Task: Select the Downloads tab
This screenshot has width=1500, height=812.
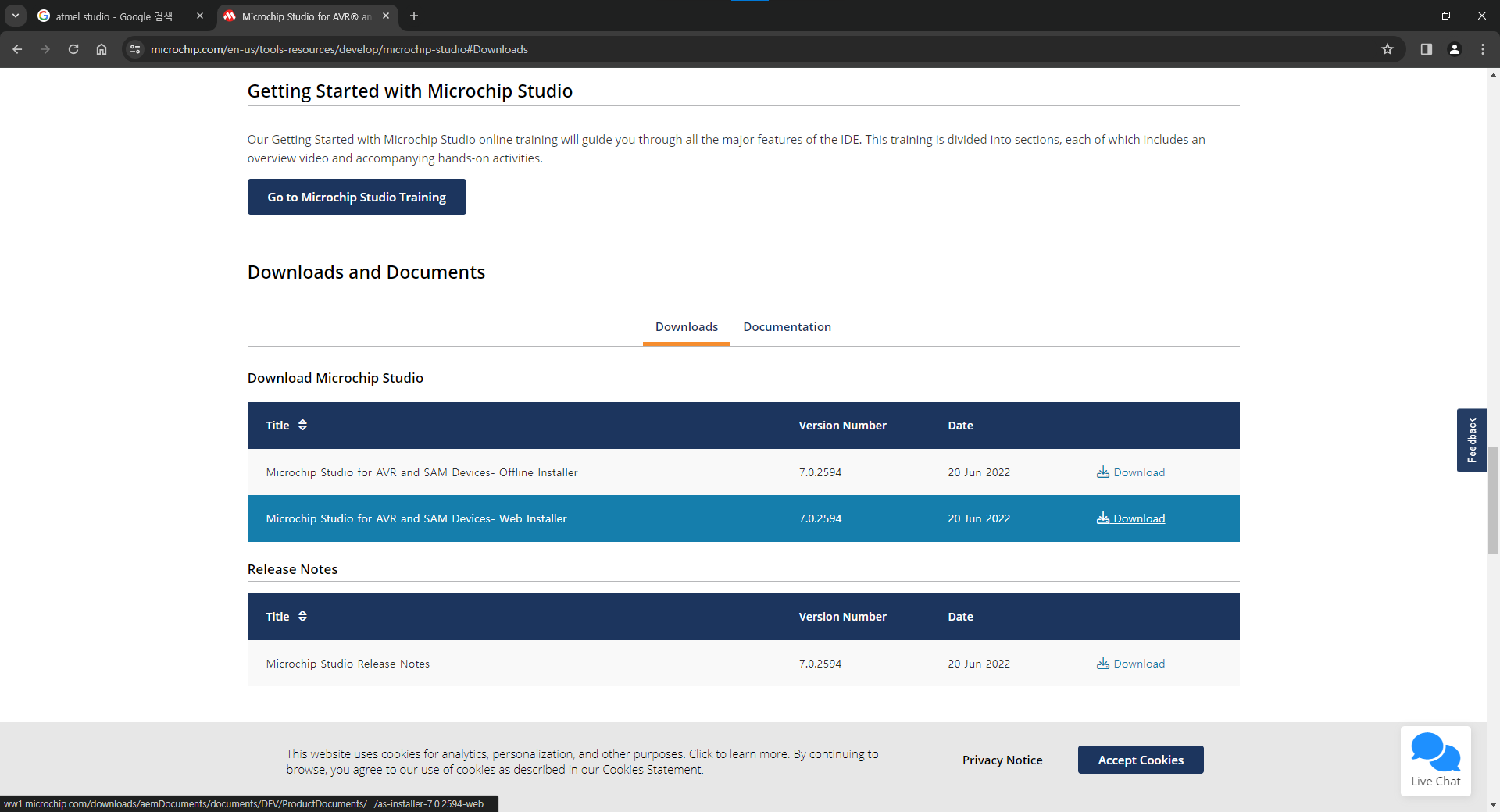Action: pos(687,327)
